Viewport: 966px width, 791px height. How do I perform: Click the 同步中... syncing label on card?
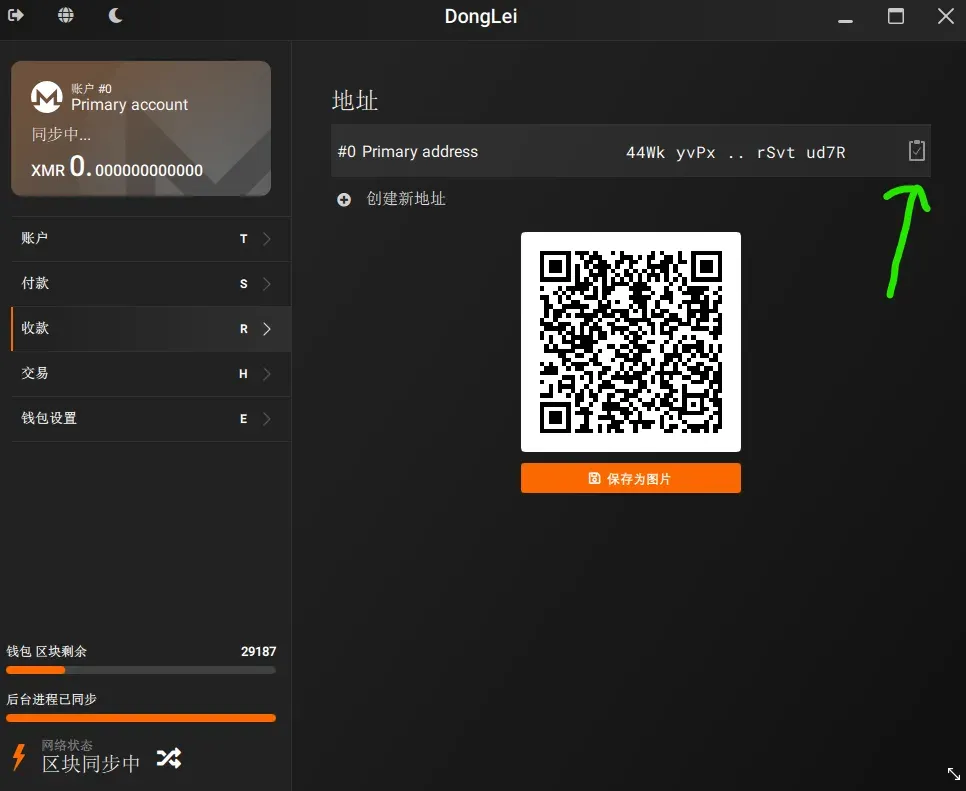(61, 134)
